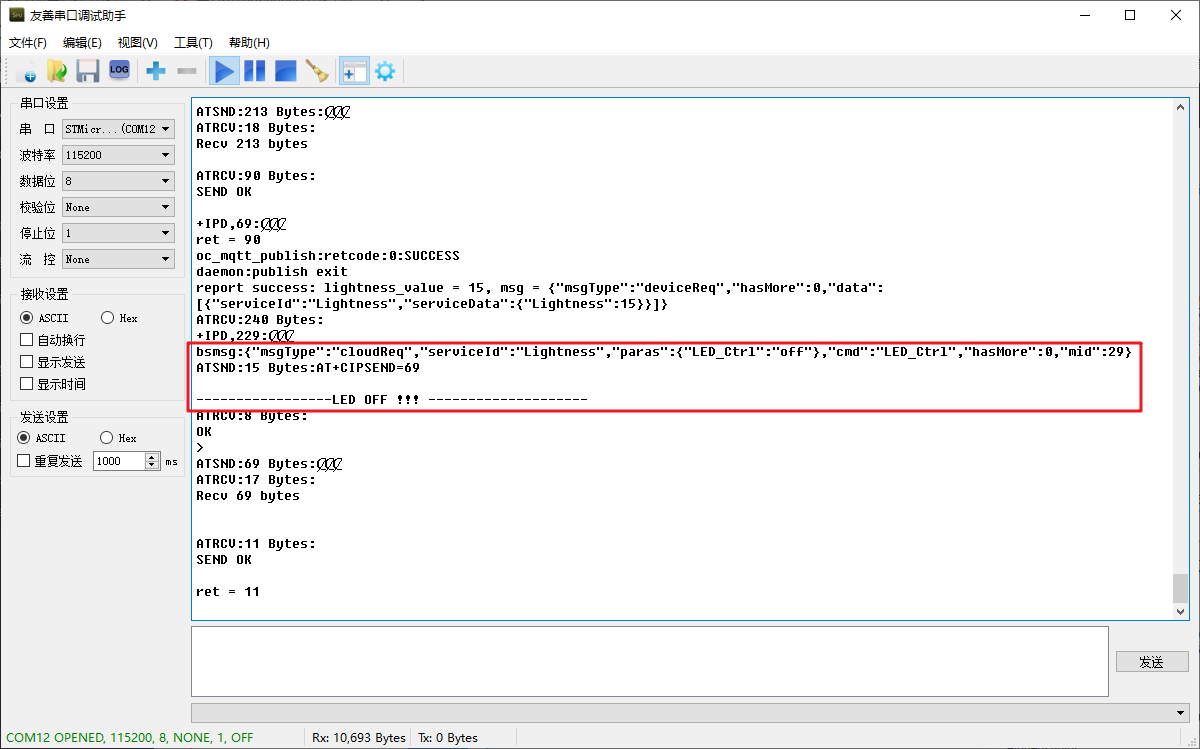This screenshot has width=1200, height=749.
Task: Start with the blue play icon
Action: click(x=225, y=71)
